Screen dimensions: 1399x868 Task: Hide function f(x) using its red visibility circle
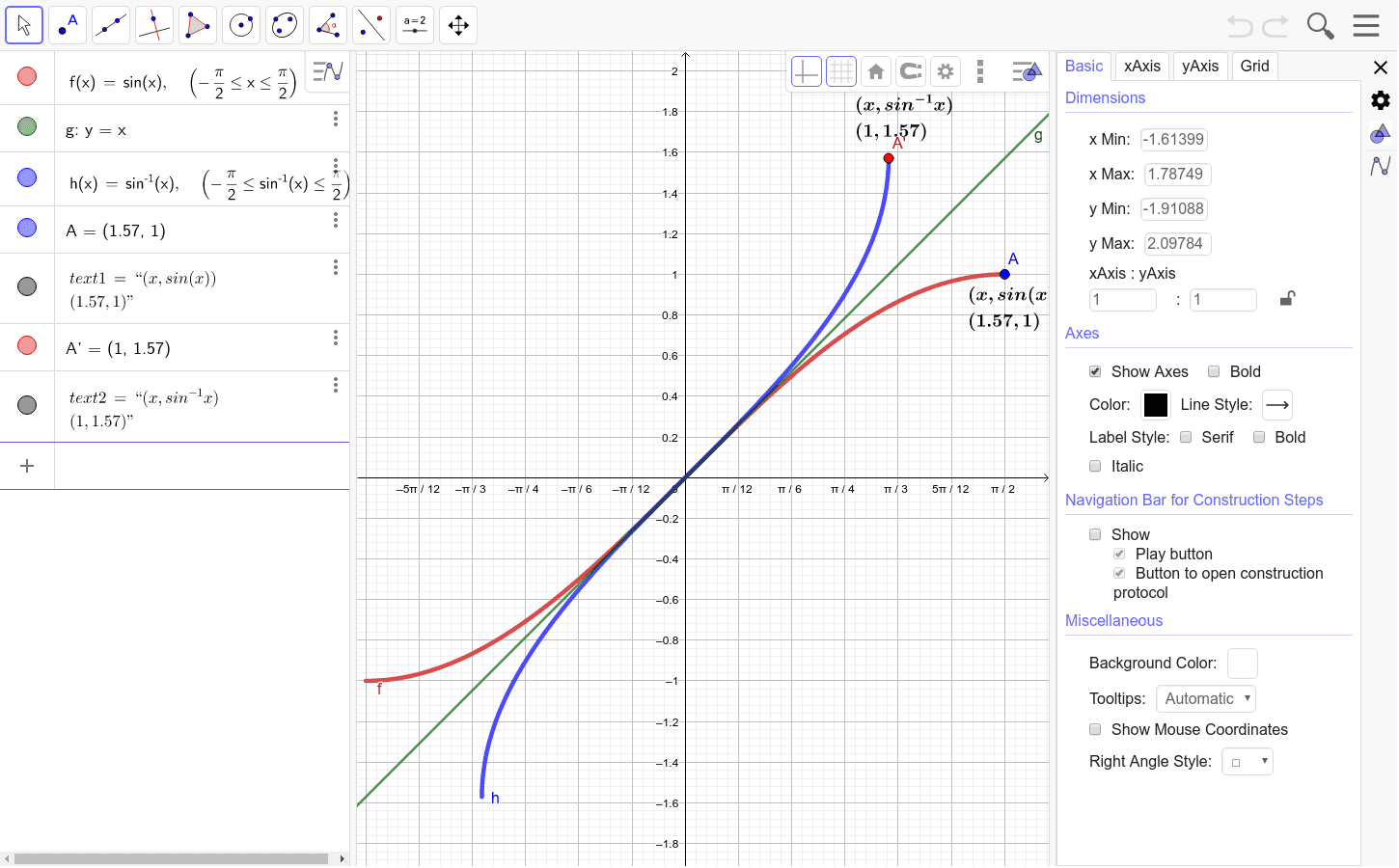(x=26, y=75)
